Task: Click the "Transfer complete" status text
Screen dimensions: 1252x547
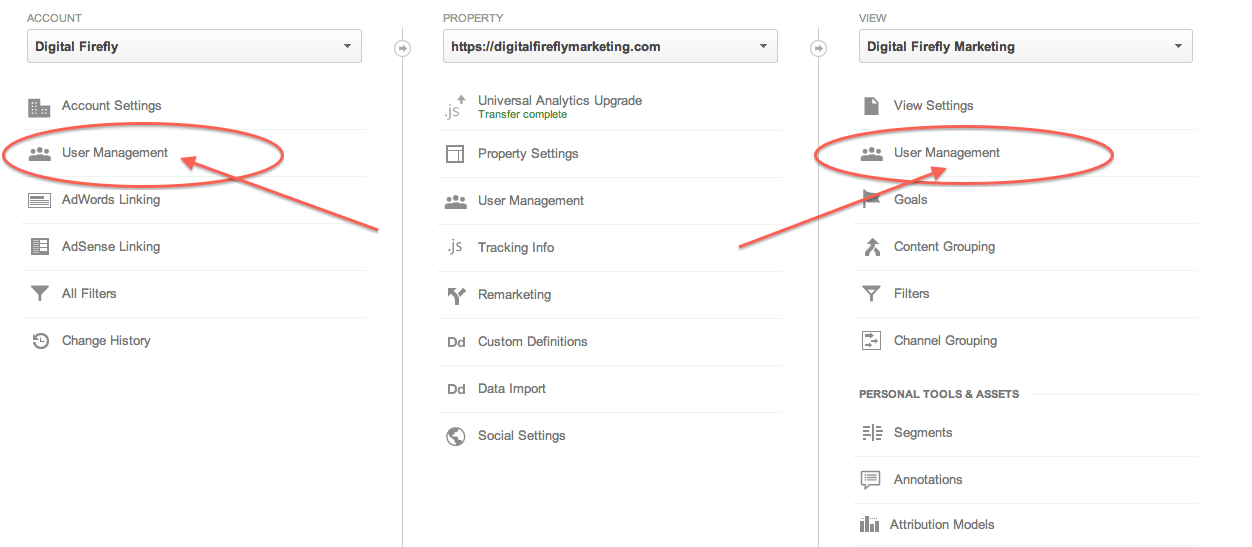Action: click(x=522, y=115)
